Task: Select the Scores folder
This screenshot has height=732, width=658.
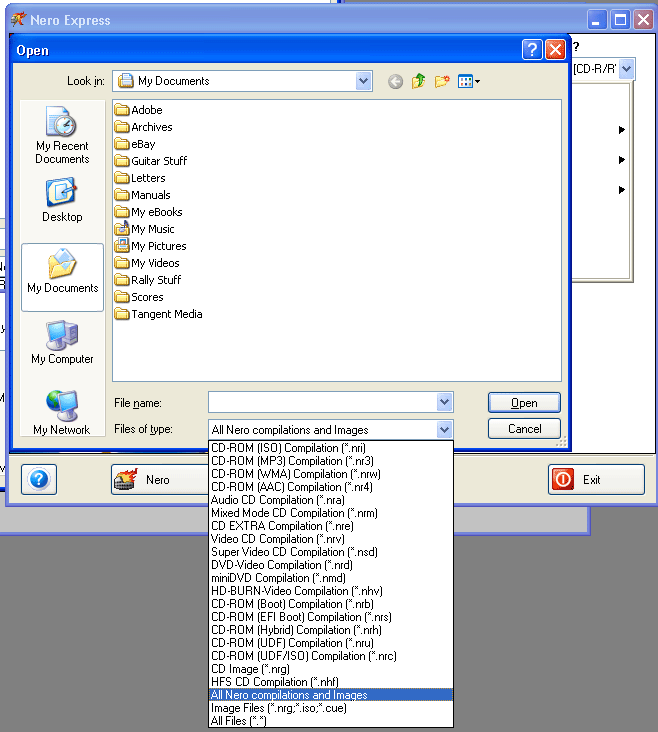Action: [139, 297]
